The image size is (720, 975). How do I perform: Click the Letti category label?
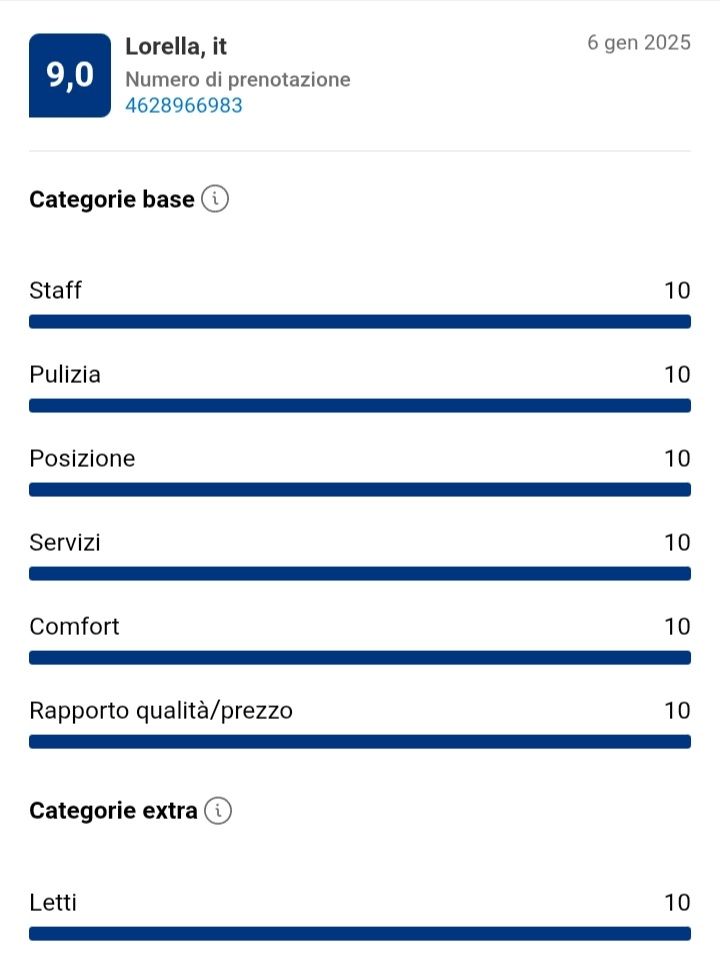pos(53,903)
